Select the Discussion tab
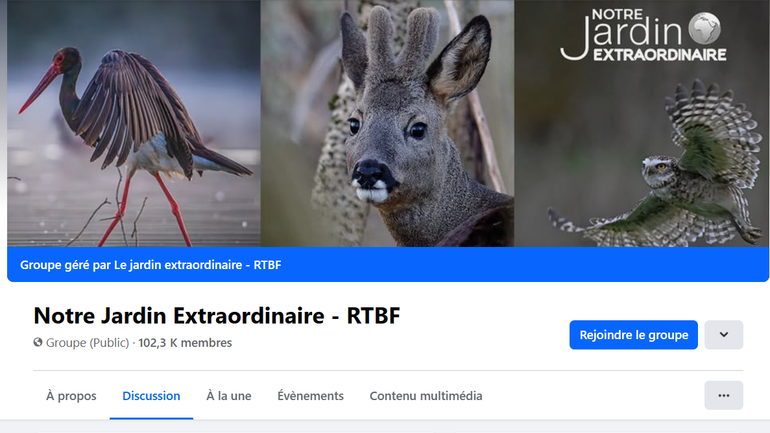The width and height of the screenshot is (770, 433). [151, 396]
